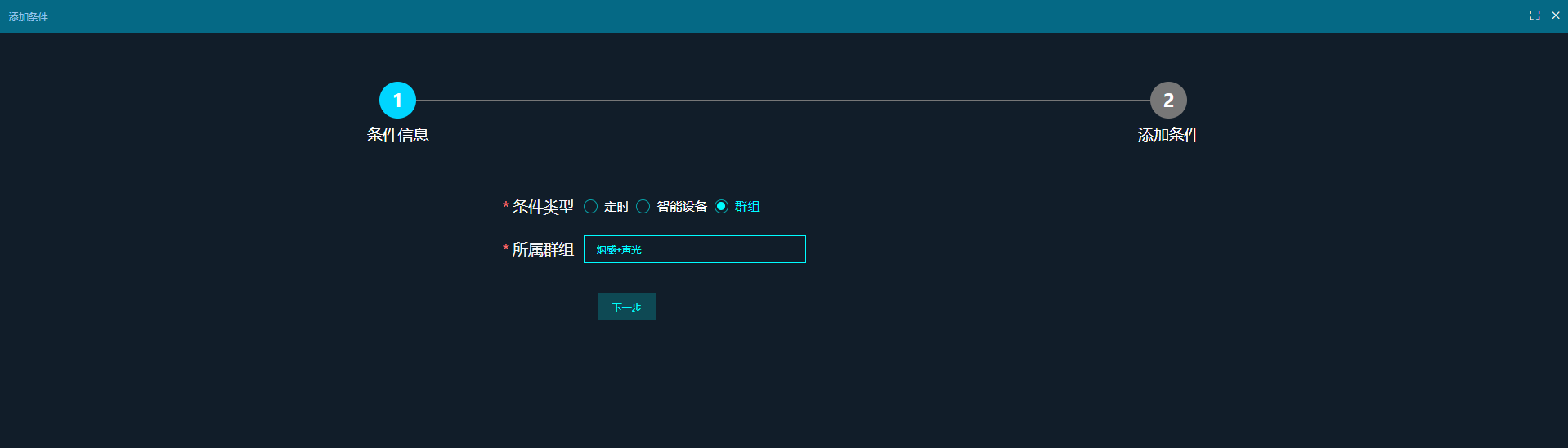Click the 群组 option label text
Viewport: 1568px width, 448px height.
(x=747, y=207)
